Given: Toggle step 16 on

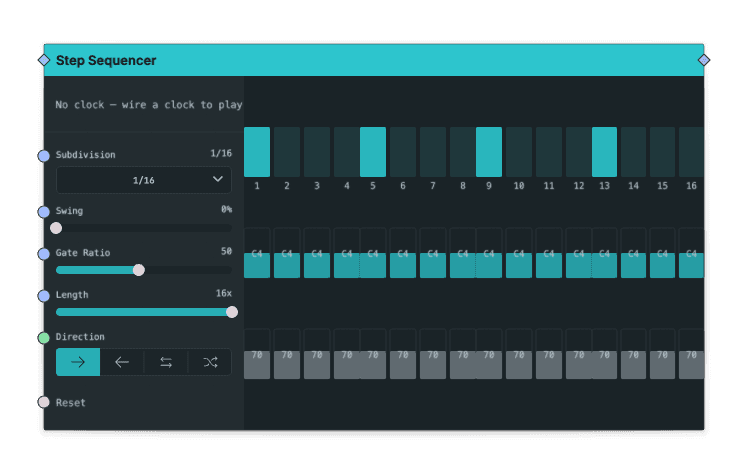Looking at the screenshot, I should (691, 152).
